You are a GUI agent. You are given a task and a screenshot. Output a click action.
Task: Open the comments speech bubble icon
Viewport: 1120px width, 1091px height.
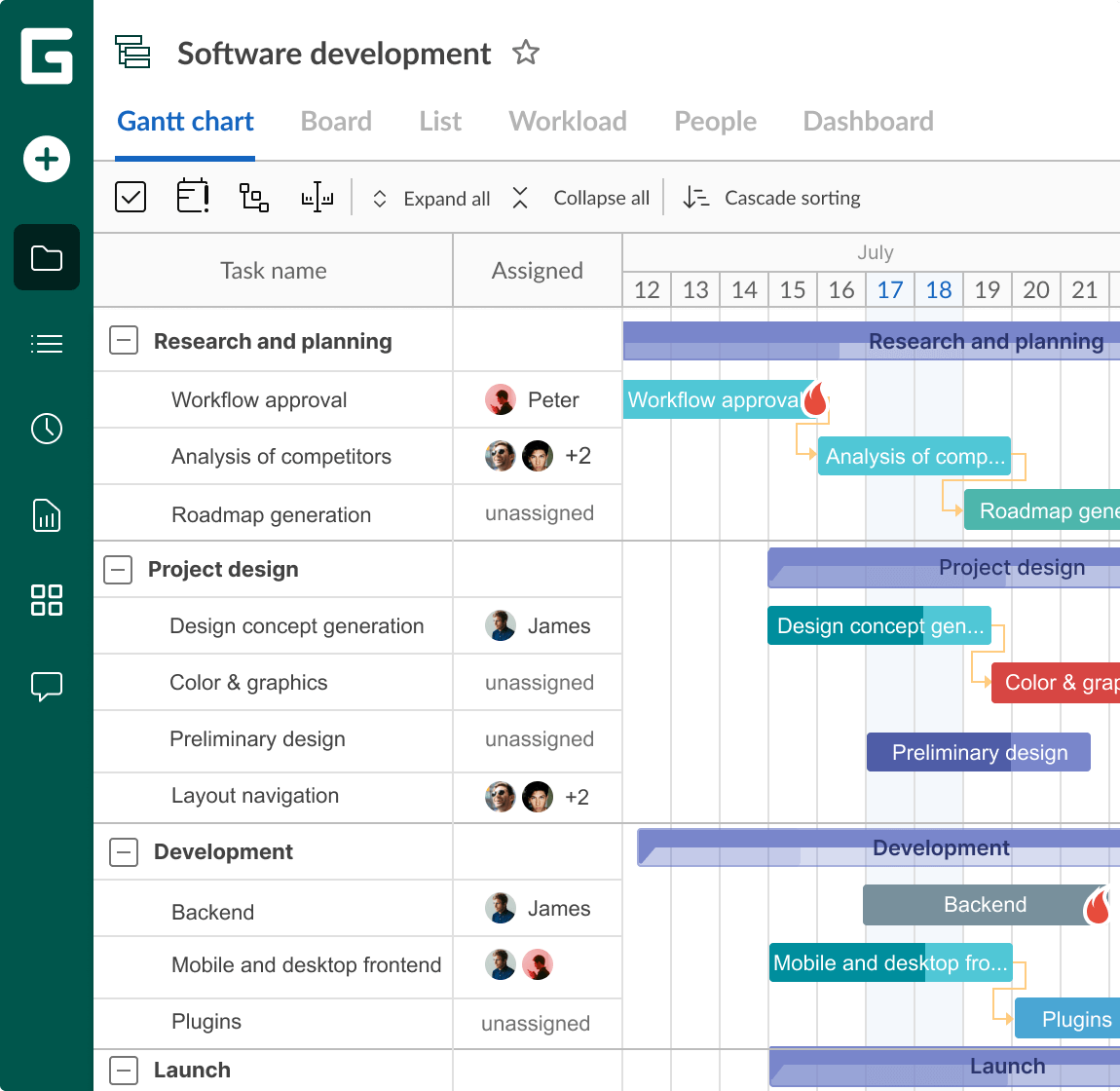pos(47,686)
